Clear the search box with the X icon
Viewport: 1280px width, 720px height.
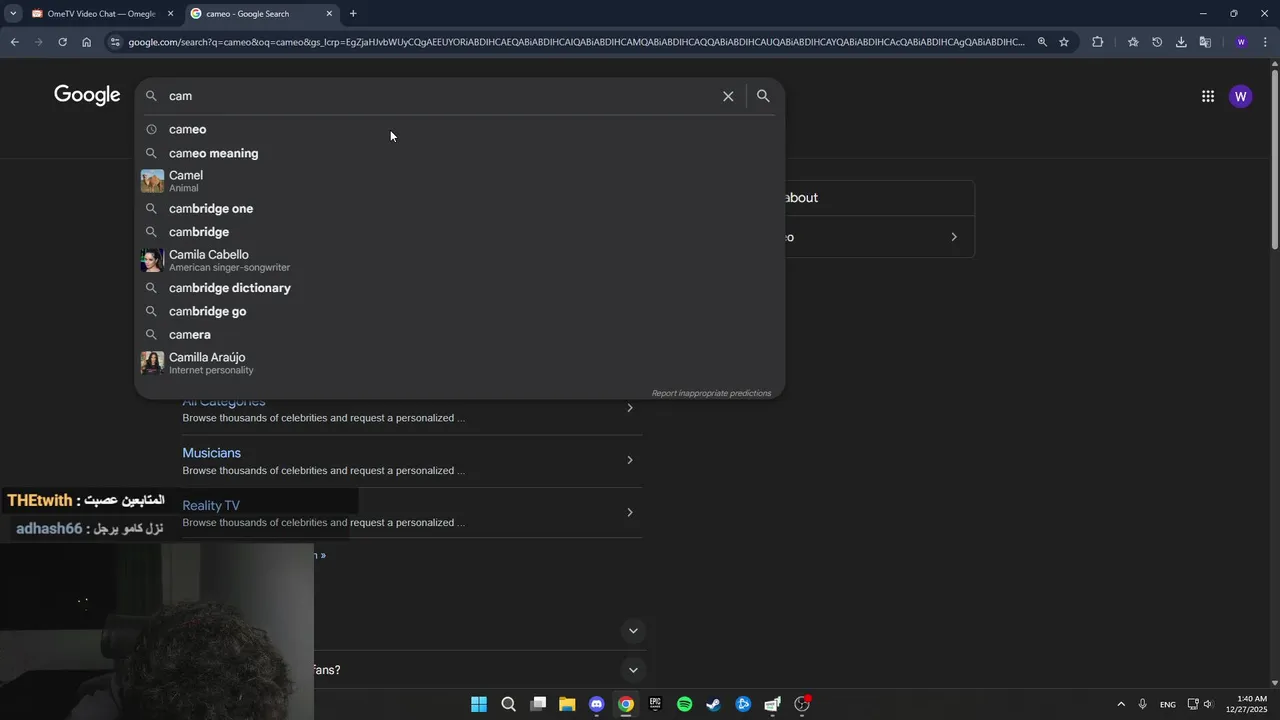728,96
